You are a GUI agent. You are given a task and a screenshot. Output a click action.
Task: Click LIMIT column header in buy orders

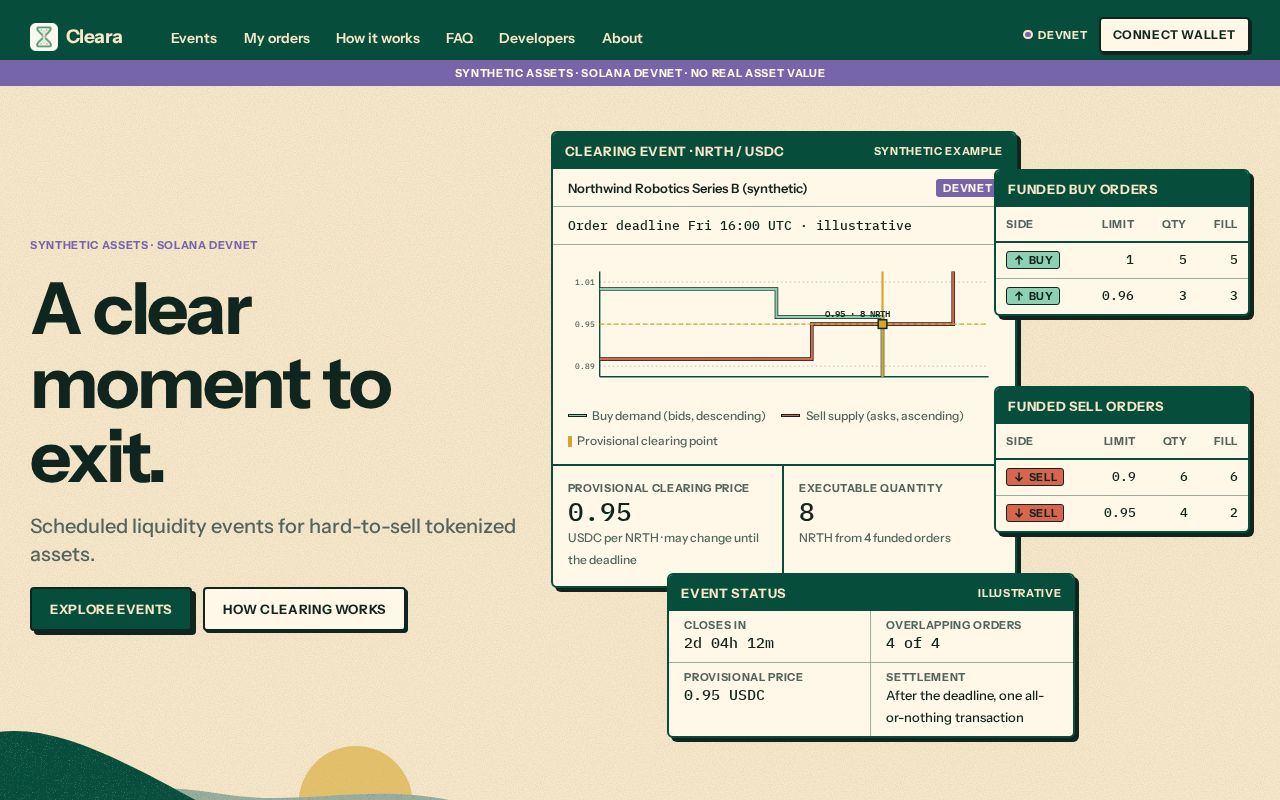click(x=1118, y=224)
